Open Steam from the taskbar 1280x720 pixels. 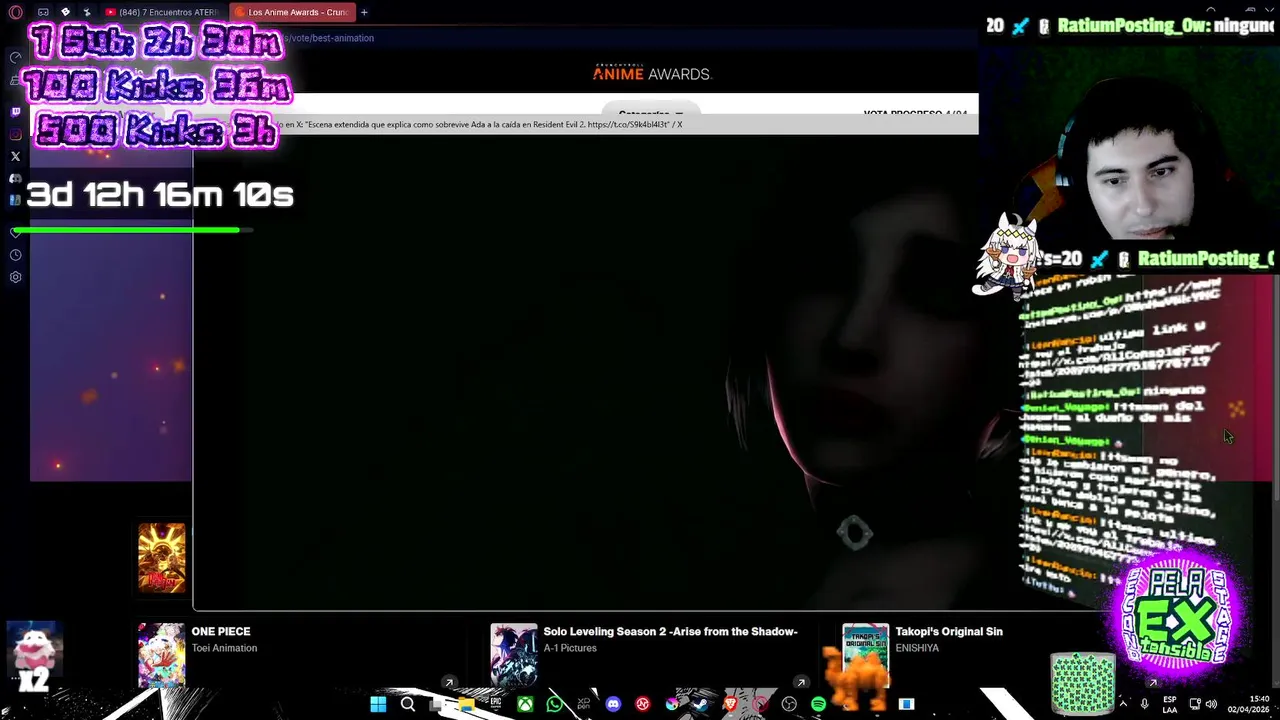701,704
